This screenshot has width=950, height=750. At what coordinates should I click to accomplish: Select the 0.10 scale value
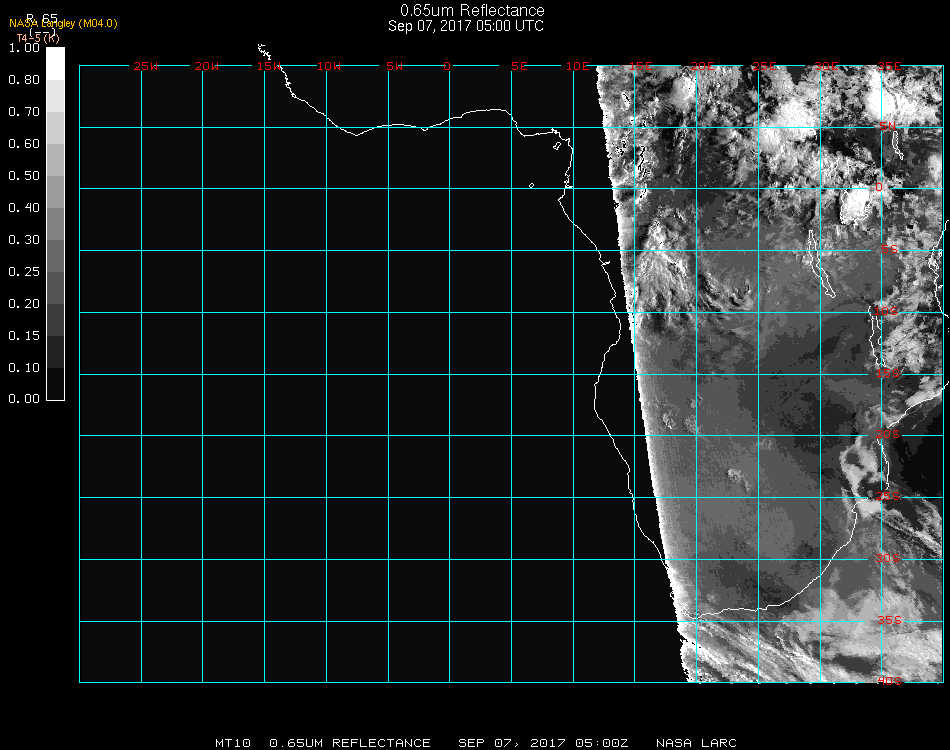[24, 368]
